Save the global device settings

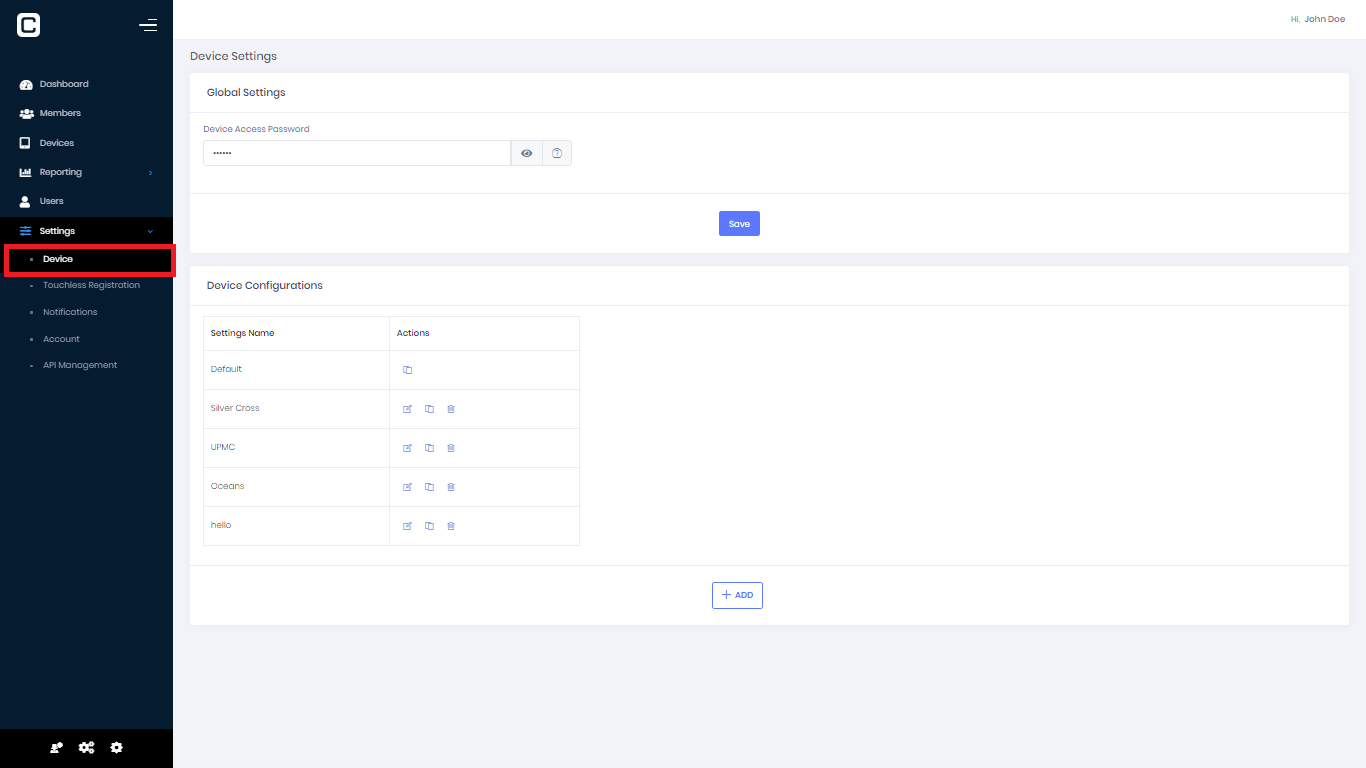tap(739, 223)
